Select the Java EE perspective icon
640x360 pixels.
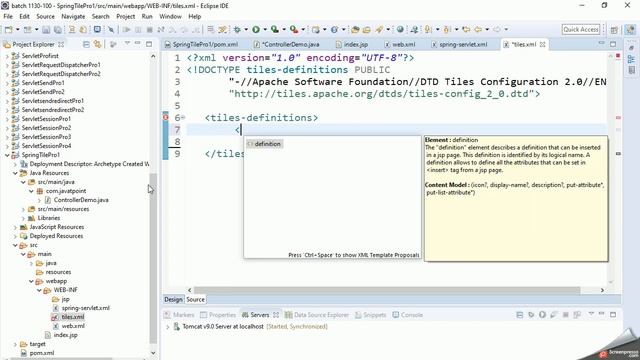pyautogui.click(x=630, y=29)
